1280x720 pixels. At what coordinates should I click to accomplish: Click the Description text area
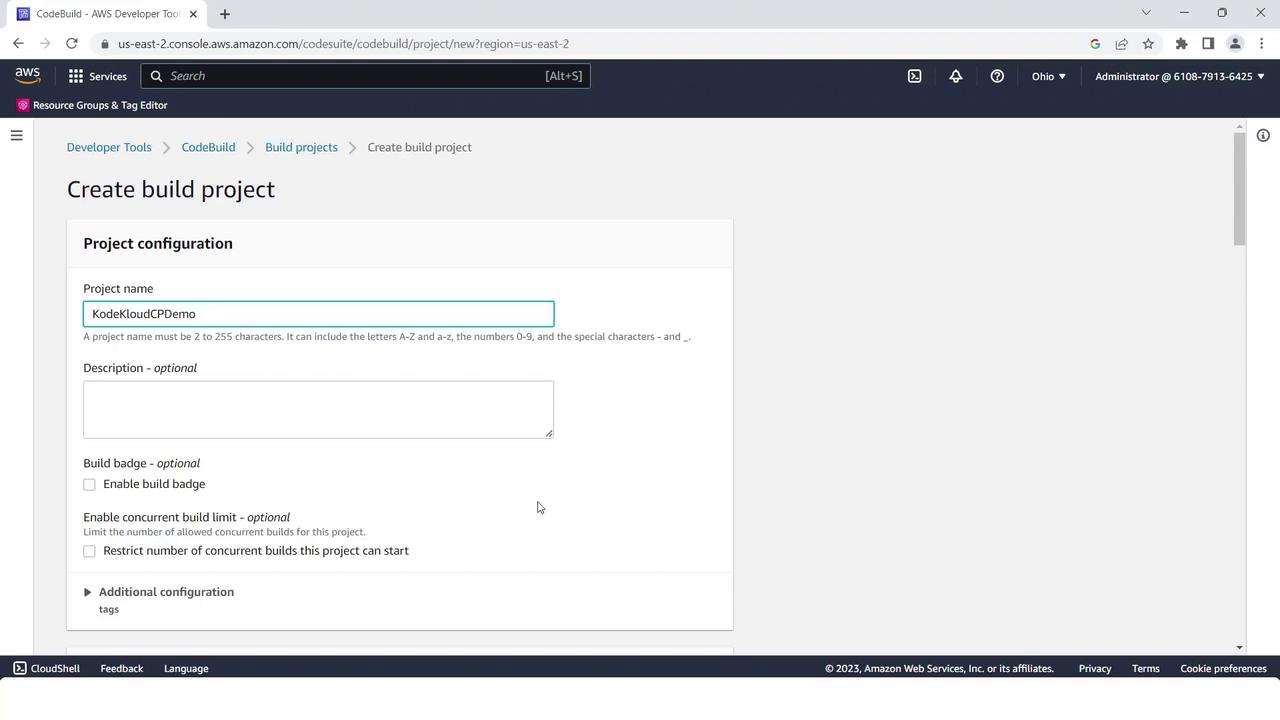click(x=318, y=409)
